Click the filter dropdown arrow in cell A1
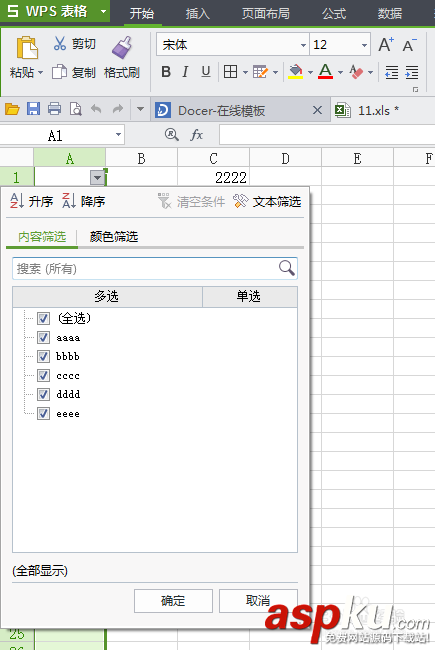This screenshot has height=650, width=435. point(97,178)
